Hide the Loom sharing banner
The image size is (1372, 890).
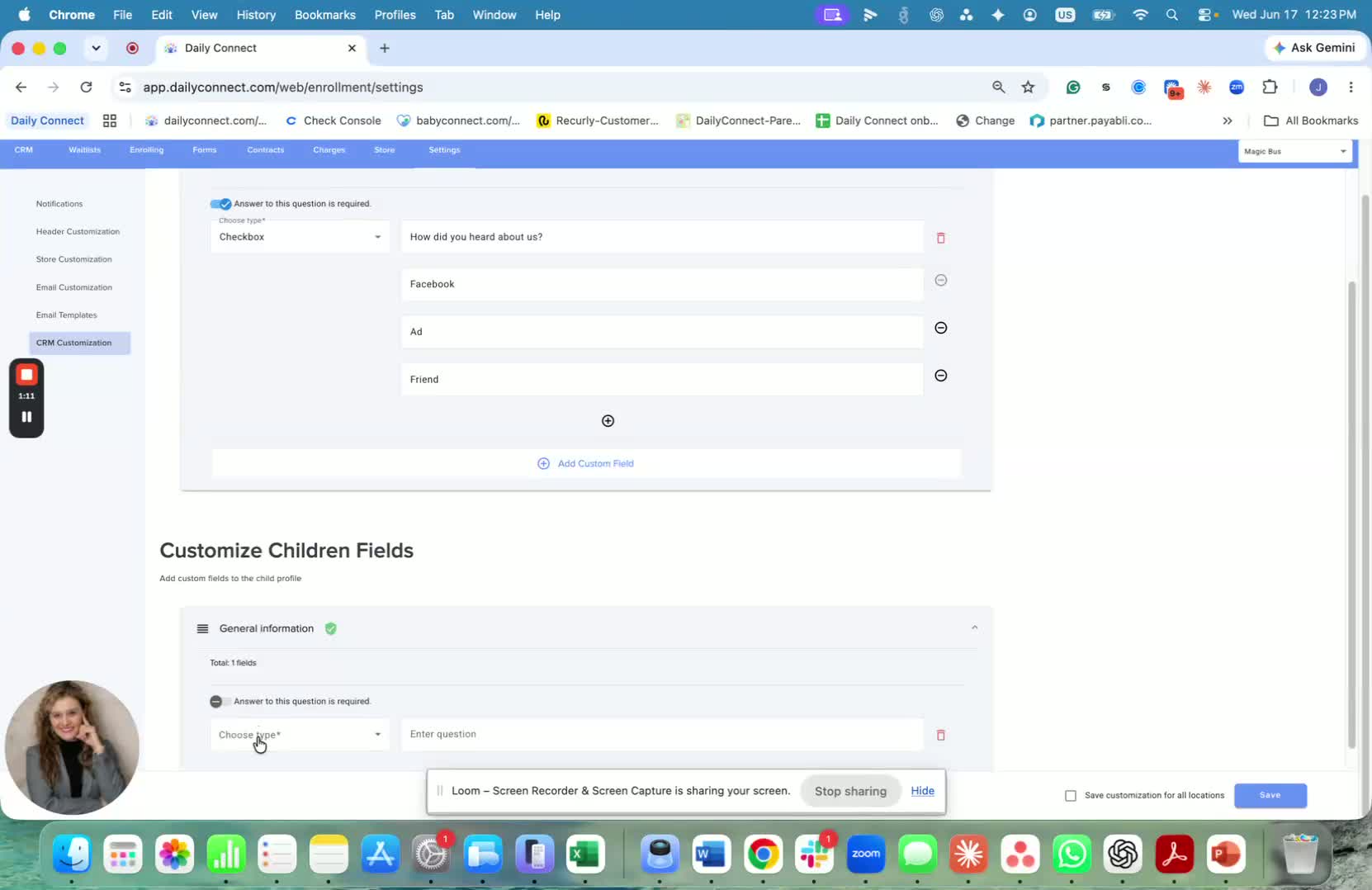click(x=922, y=791)
